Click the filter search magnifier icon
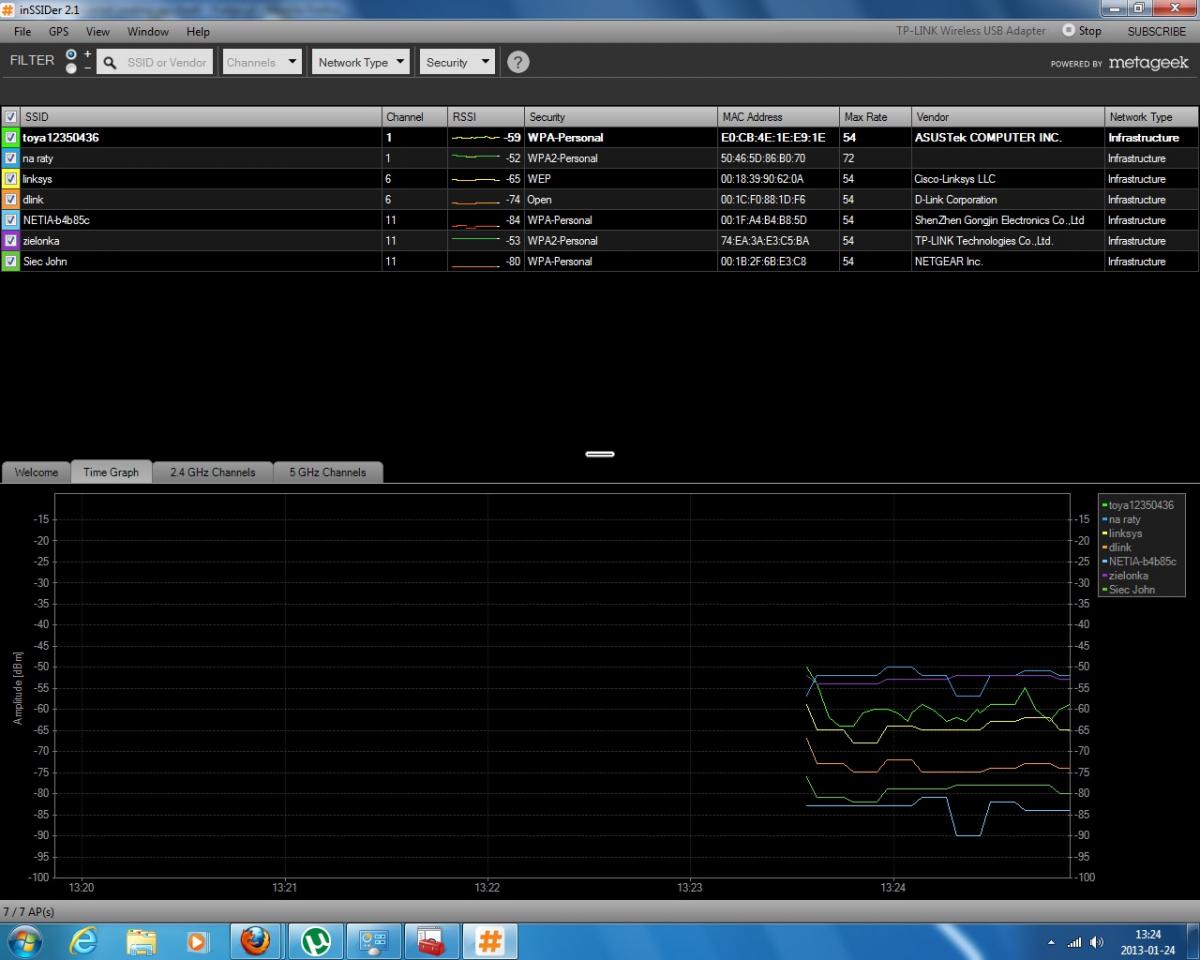 click(110, 62)
